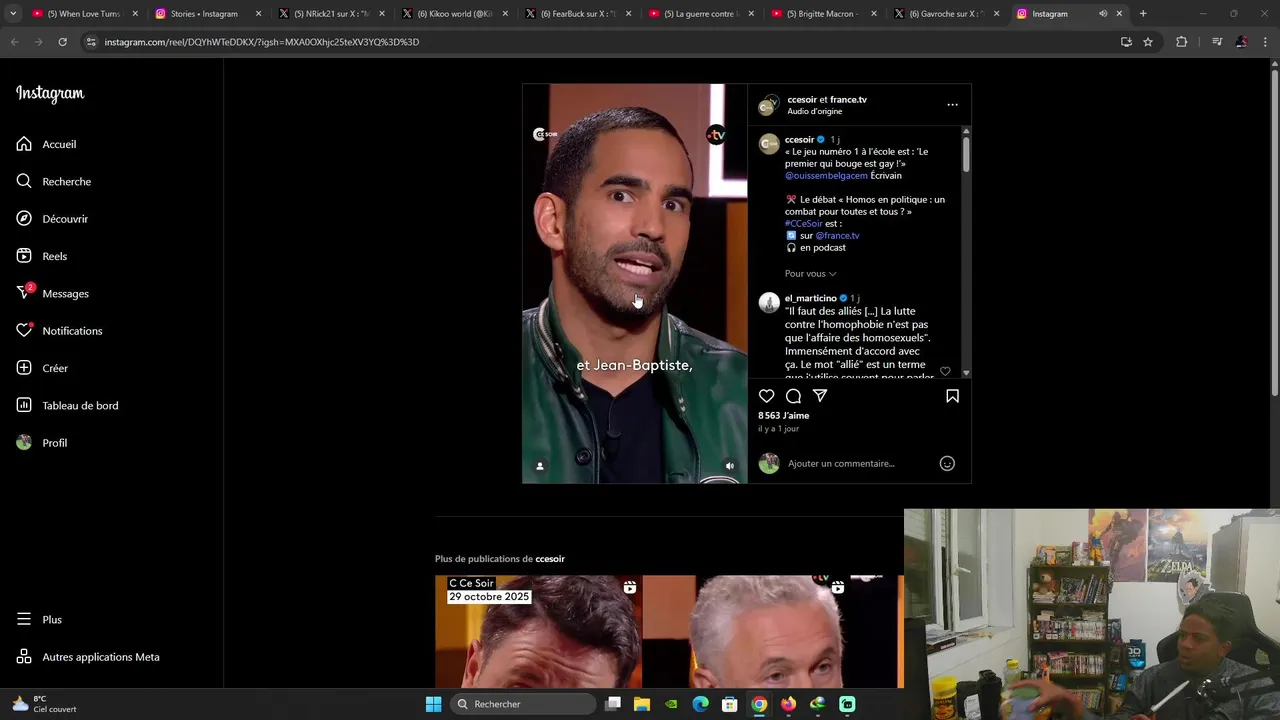Like el_marticino's comment
The height and width of the screenshot is (720, 1280).
click(945, 371)
